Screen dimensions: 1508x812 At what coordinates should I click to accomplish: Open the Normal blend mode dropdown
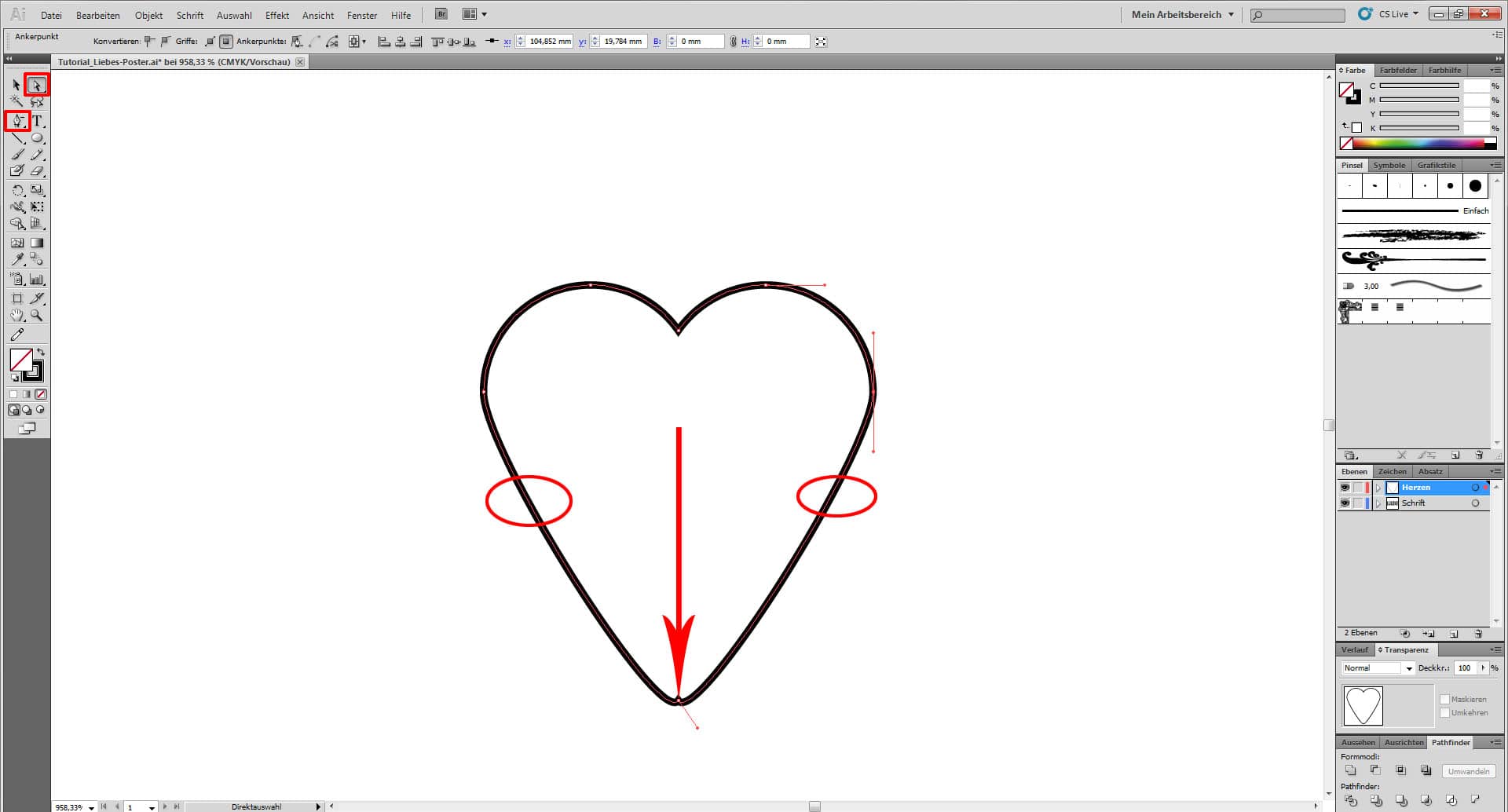1408,668
